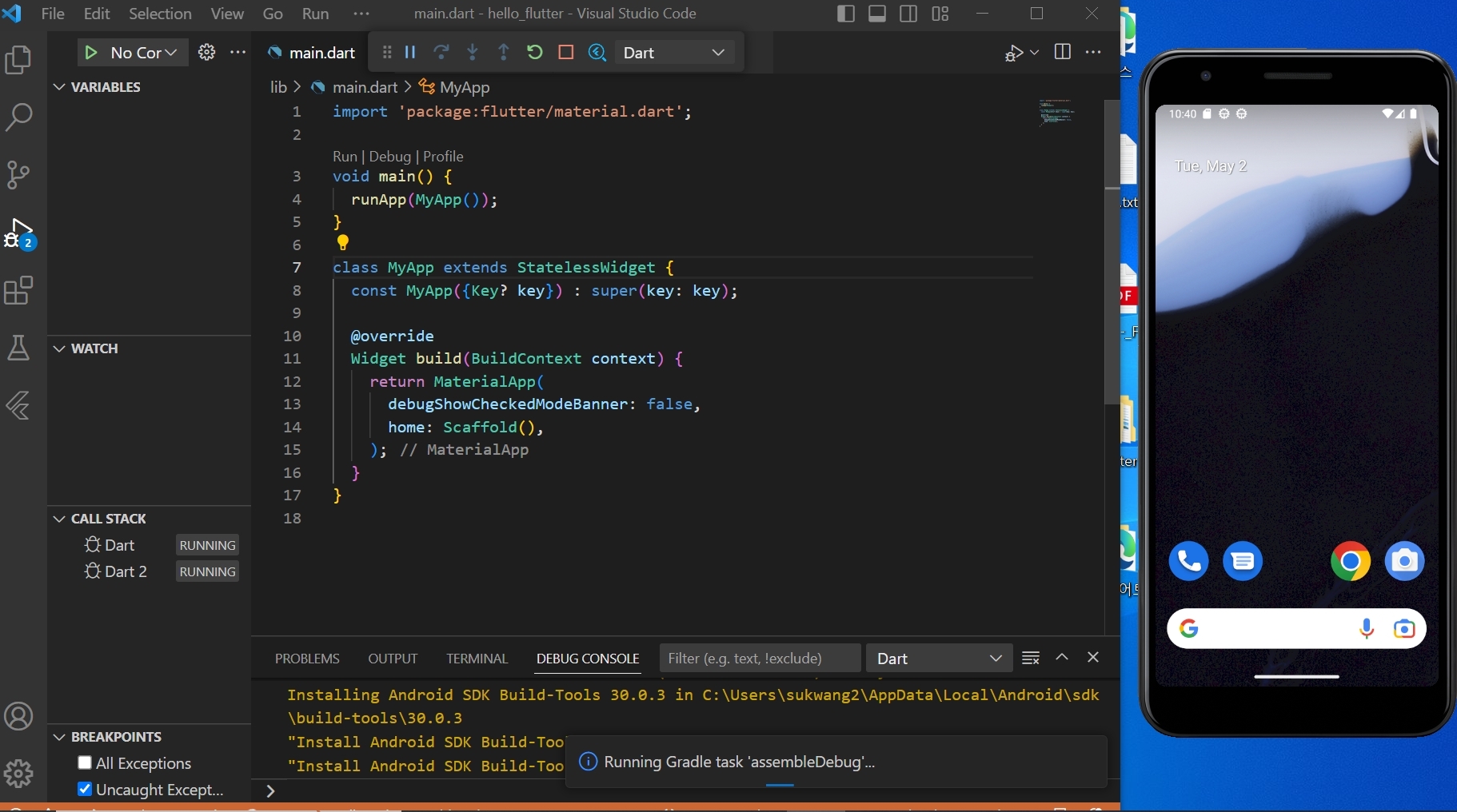Open the Search view in activity bar
The image size is (1457, 812).
point(18,117)
